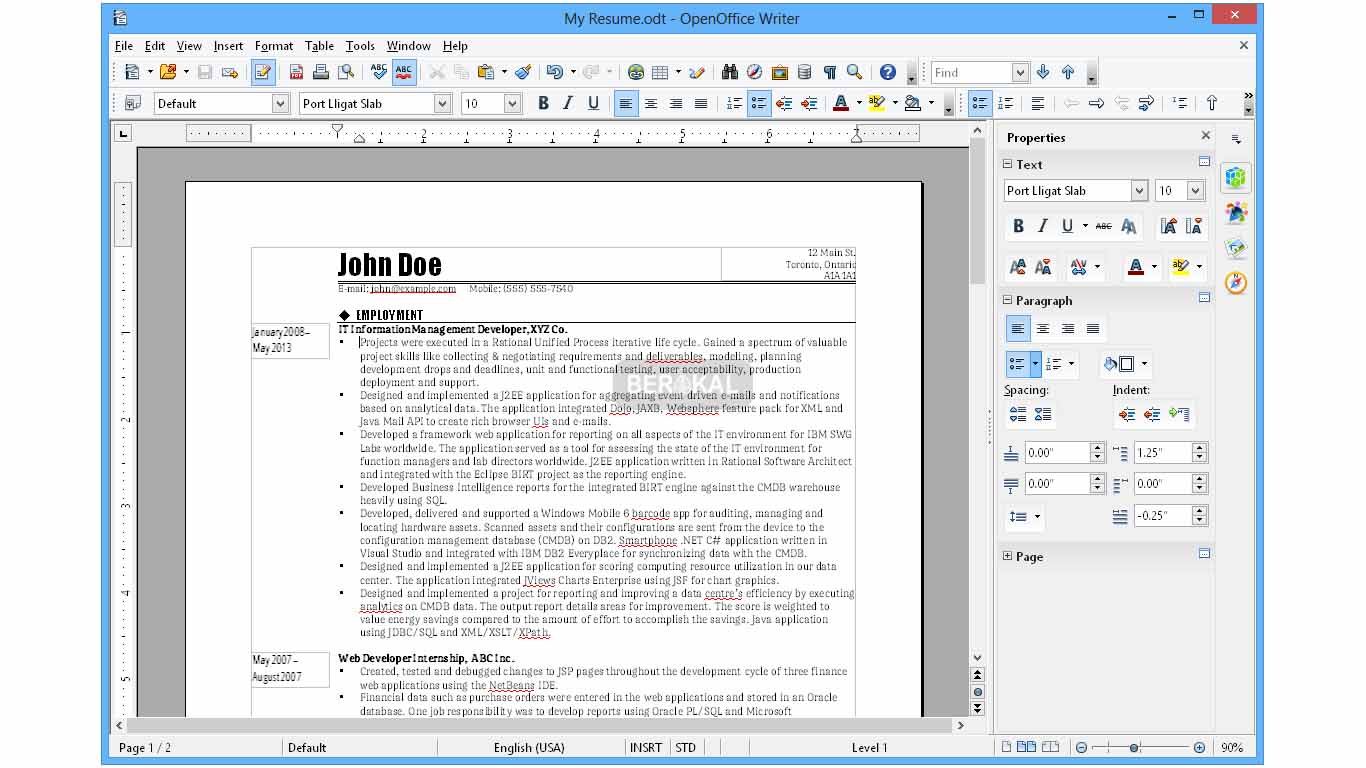
Task: Open the Table menu
Action: pos(319,46)
